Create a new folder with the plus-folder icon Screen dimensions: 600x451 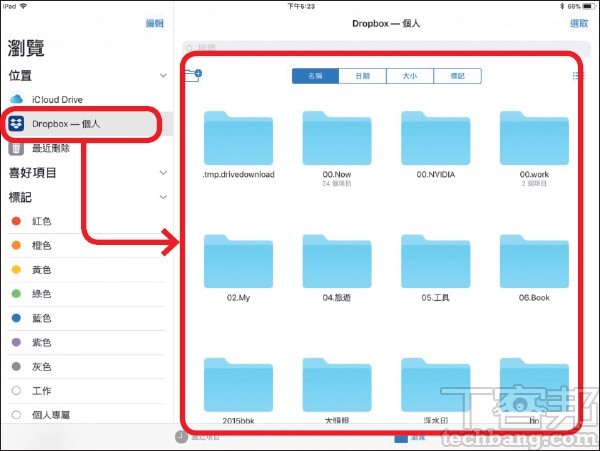tap(194, 75)
